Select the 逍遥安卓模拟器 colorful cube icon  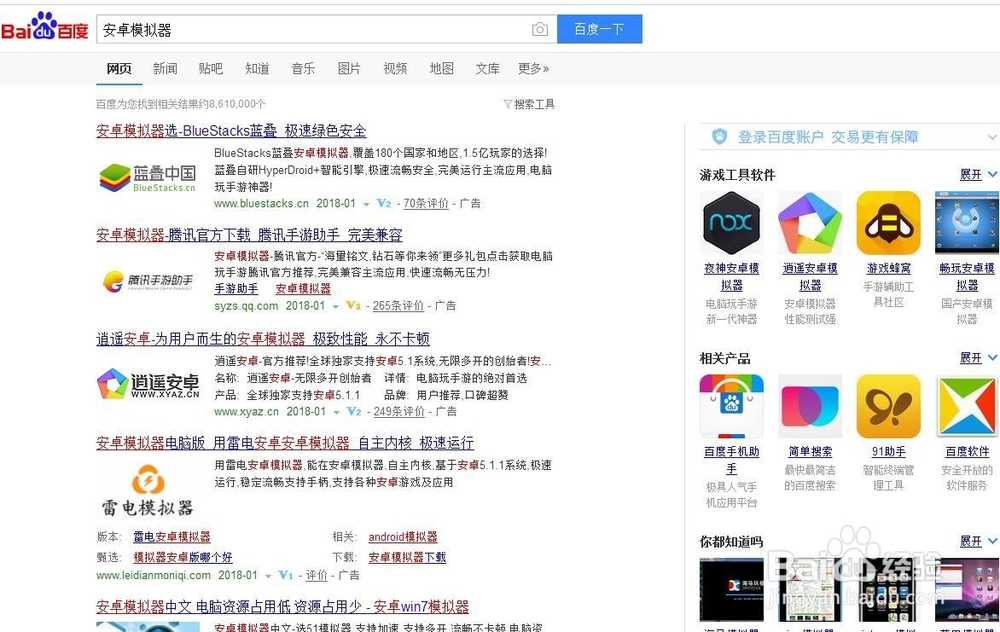pyautogui.click(x=809, y=222)
